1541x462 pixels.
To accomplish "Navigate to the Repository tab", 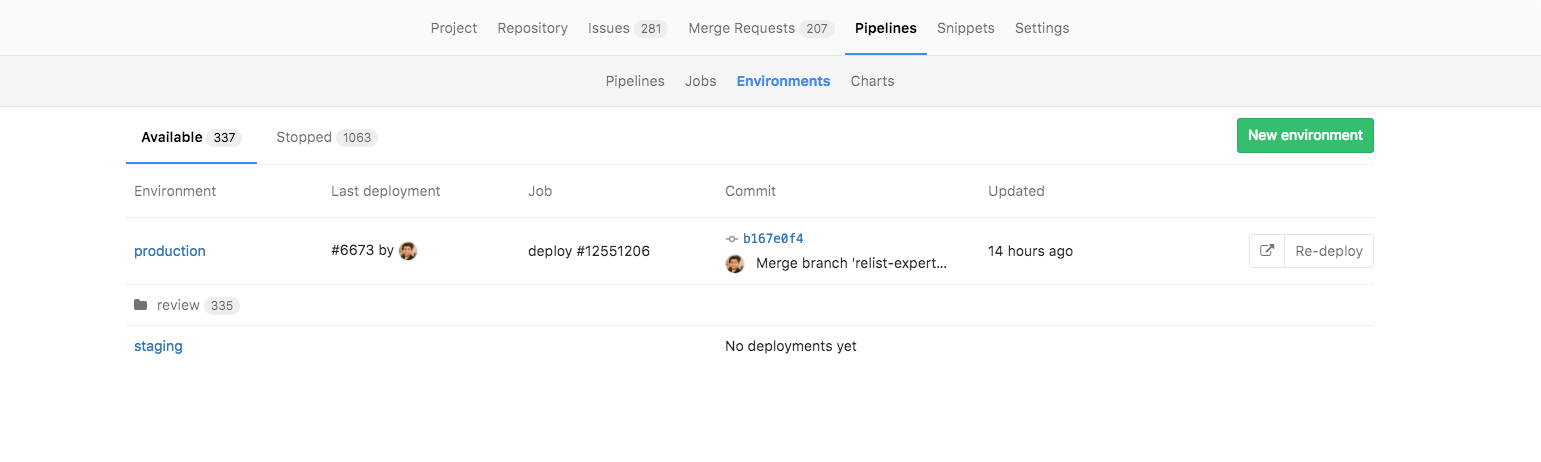I will coord(532,28).
